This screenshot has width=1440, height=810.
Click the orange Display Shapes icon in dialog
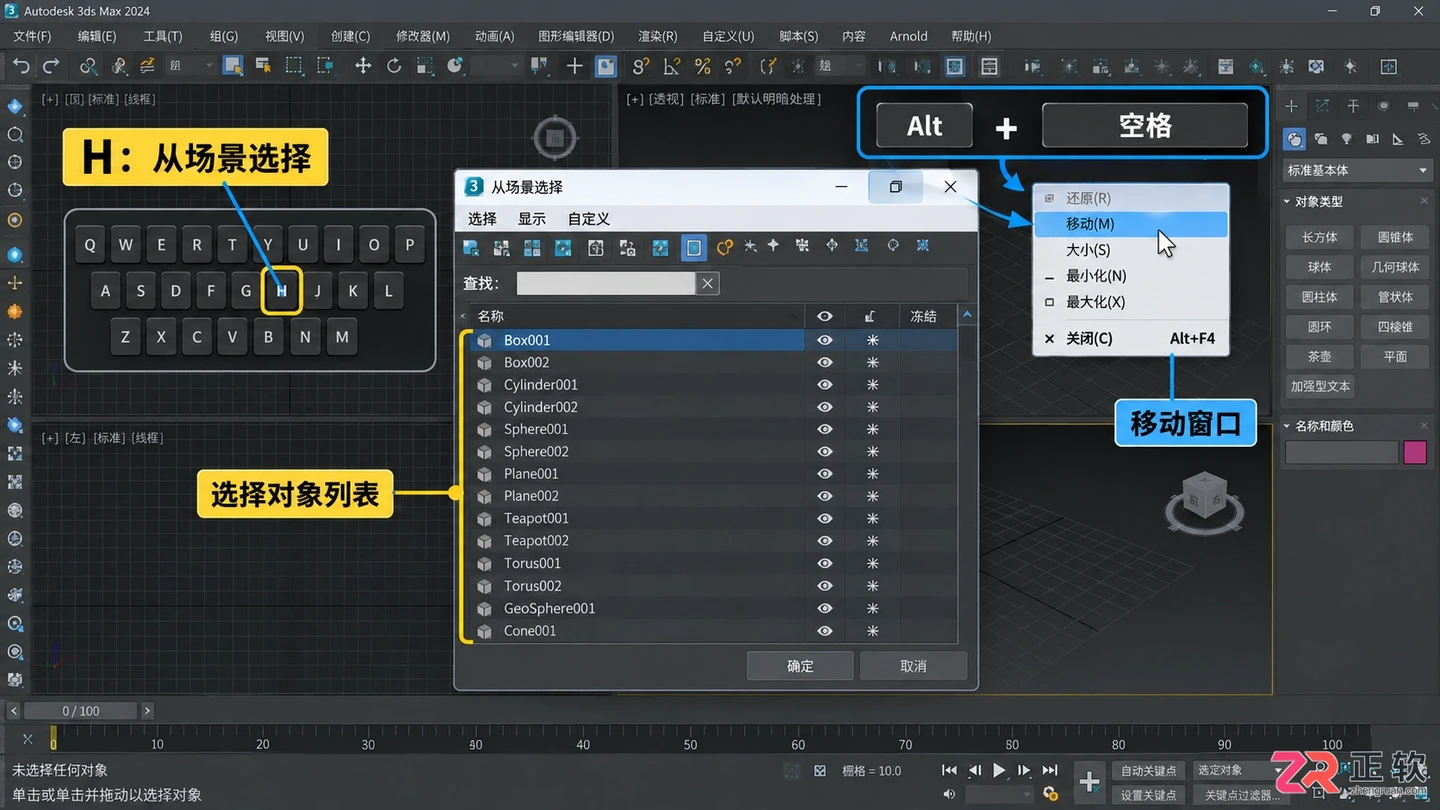click(x=725, y=246)
